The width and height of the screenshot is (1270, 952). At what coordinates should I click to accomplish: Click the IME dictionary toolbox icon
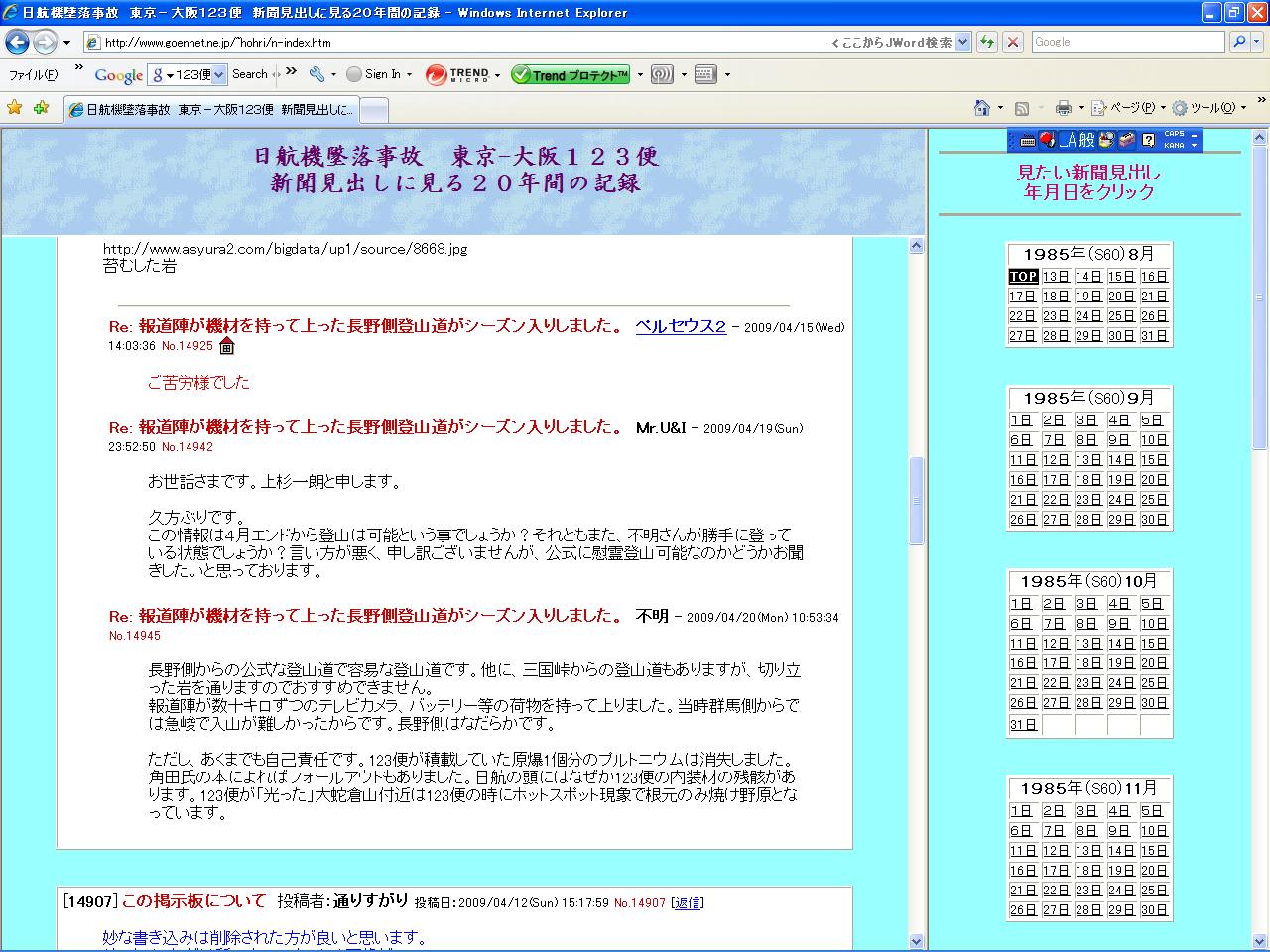pyautogui.click(x=1127, y=140)
